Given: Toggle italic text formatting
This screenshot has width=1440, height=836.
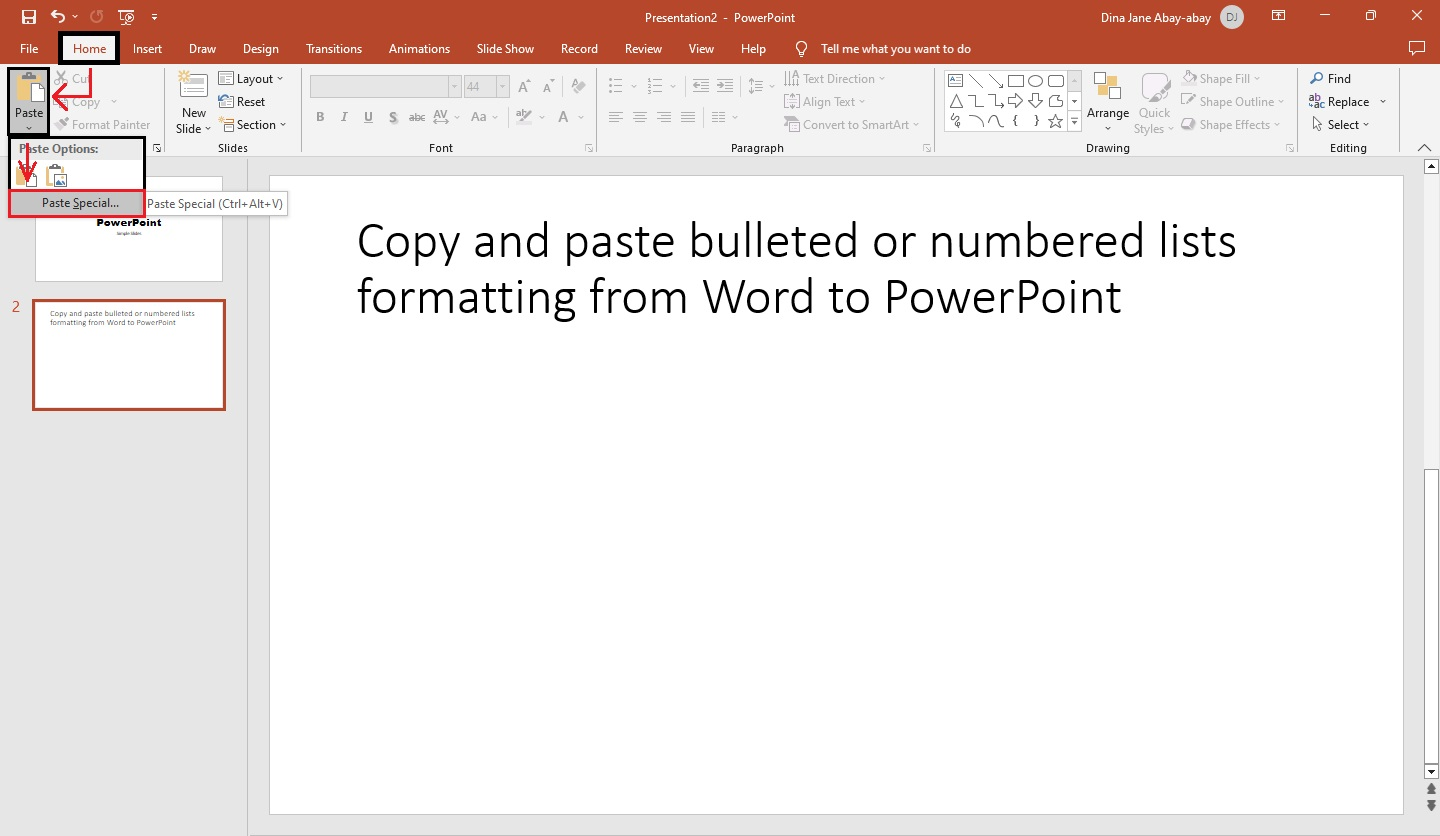Looking at the screenshot, I should (344, 117).
